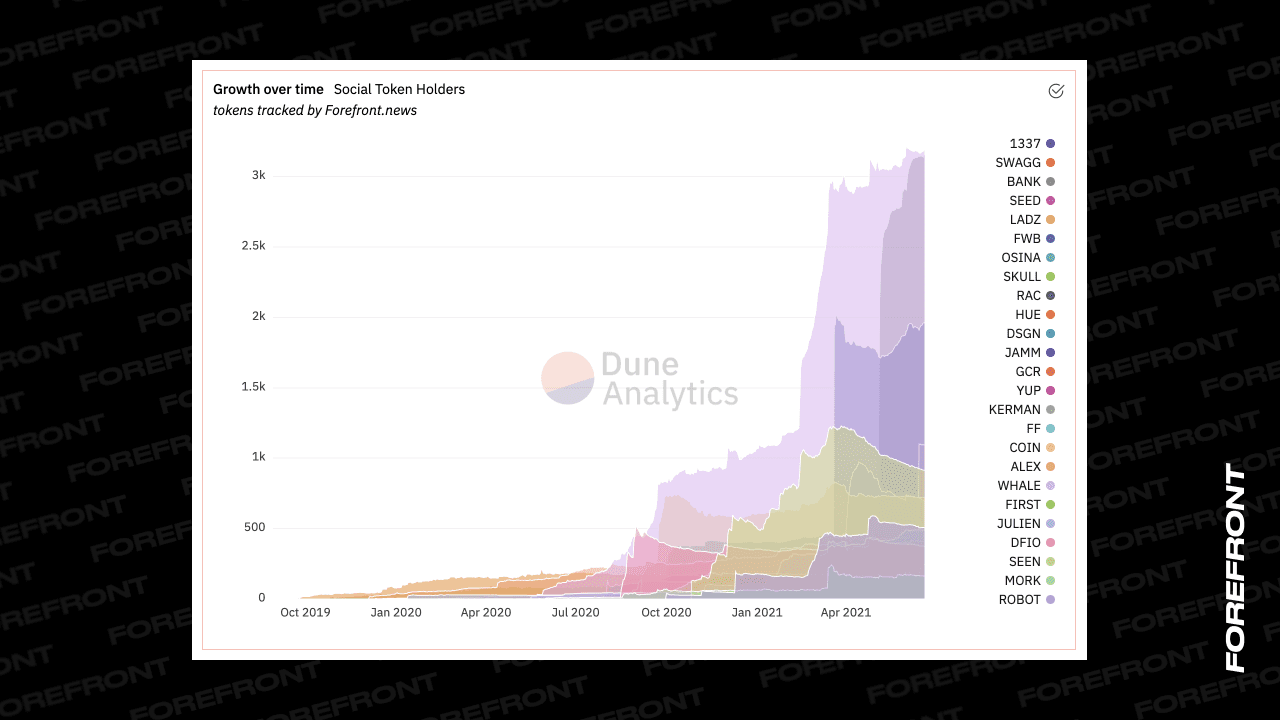Click the ALEX legend label
The width and height of the screenshot is (1280, 720).
(1026, 467)
